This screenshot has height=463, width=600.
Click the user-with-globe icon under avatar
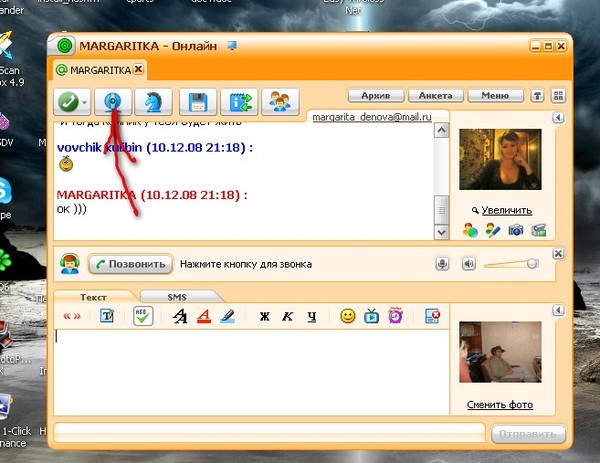pos(470,230)
